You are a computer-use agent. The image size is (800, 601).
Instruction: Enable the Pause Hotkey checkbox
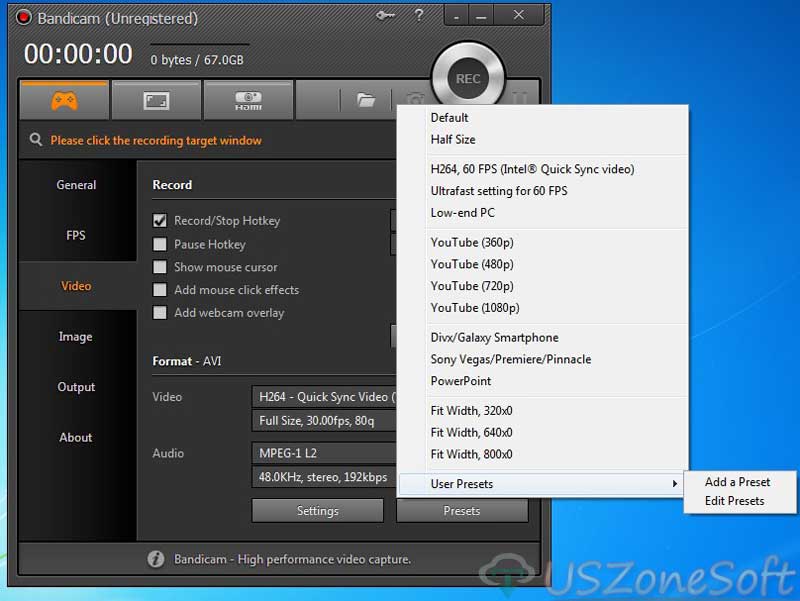pos(160,244)
